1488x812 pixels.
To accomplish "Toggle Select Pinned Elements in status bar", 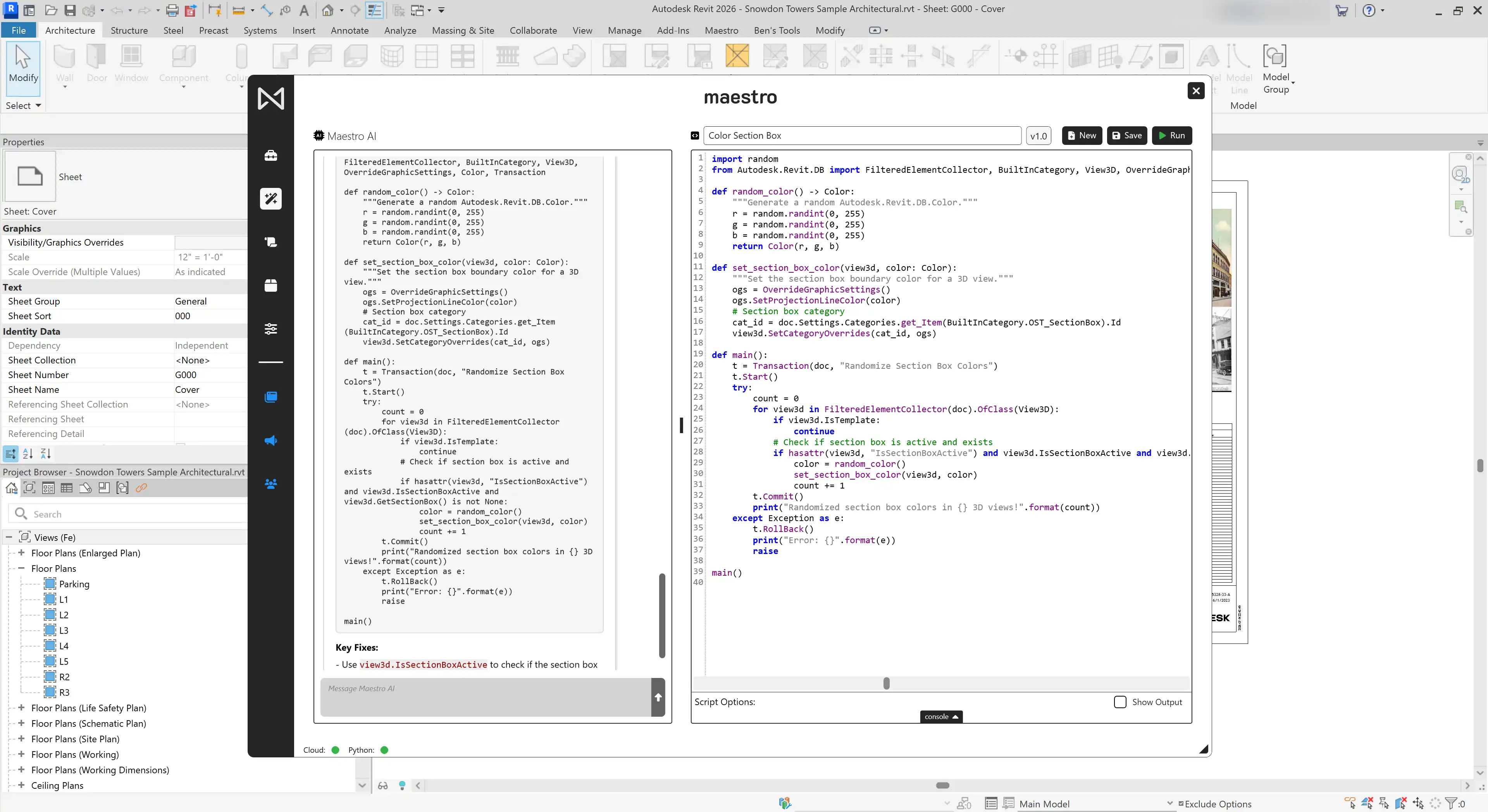I will click(x=1383, y=803).
